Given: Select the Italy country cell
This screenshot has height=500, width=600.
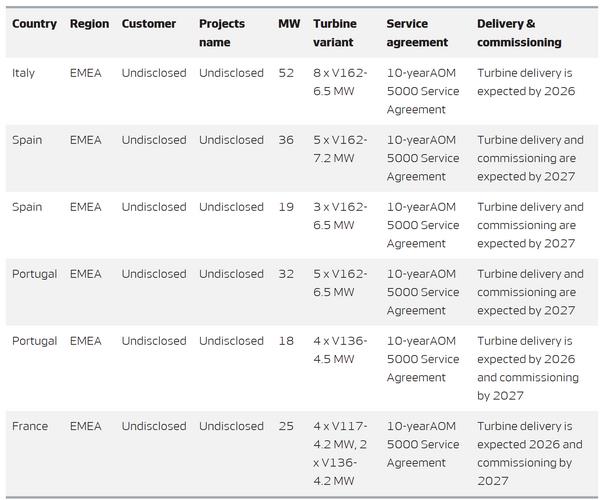Looking at the screenshot, I should pos(27,73).
